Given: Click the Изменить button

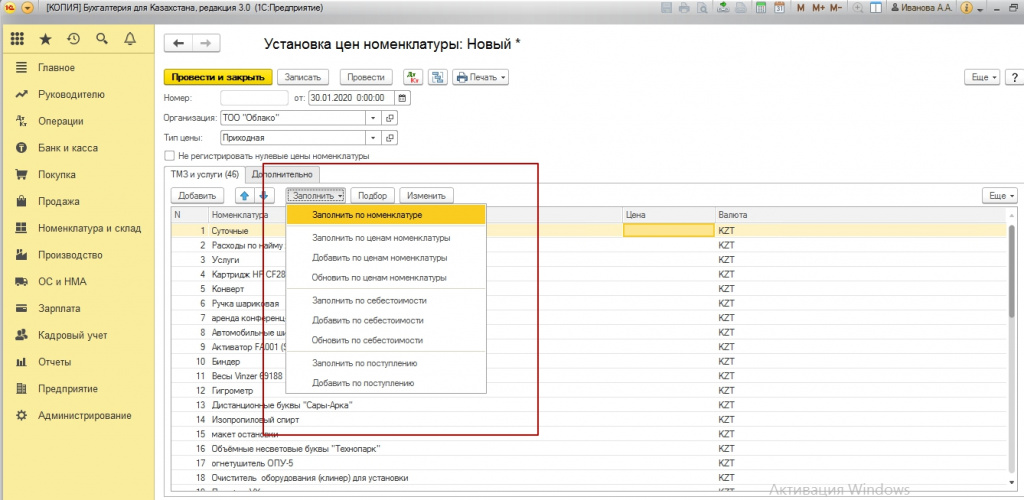Looking at the screenshot, I should 426,195.
